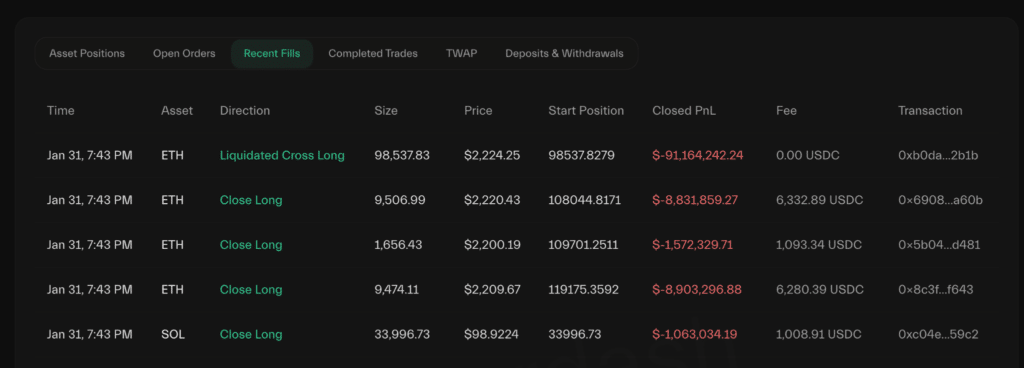Click the Direction column header
The width and height of the screenshot is (1024, 368).
(x=245, y=111)
